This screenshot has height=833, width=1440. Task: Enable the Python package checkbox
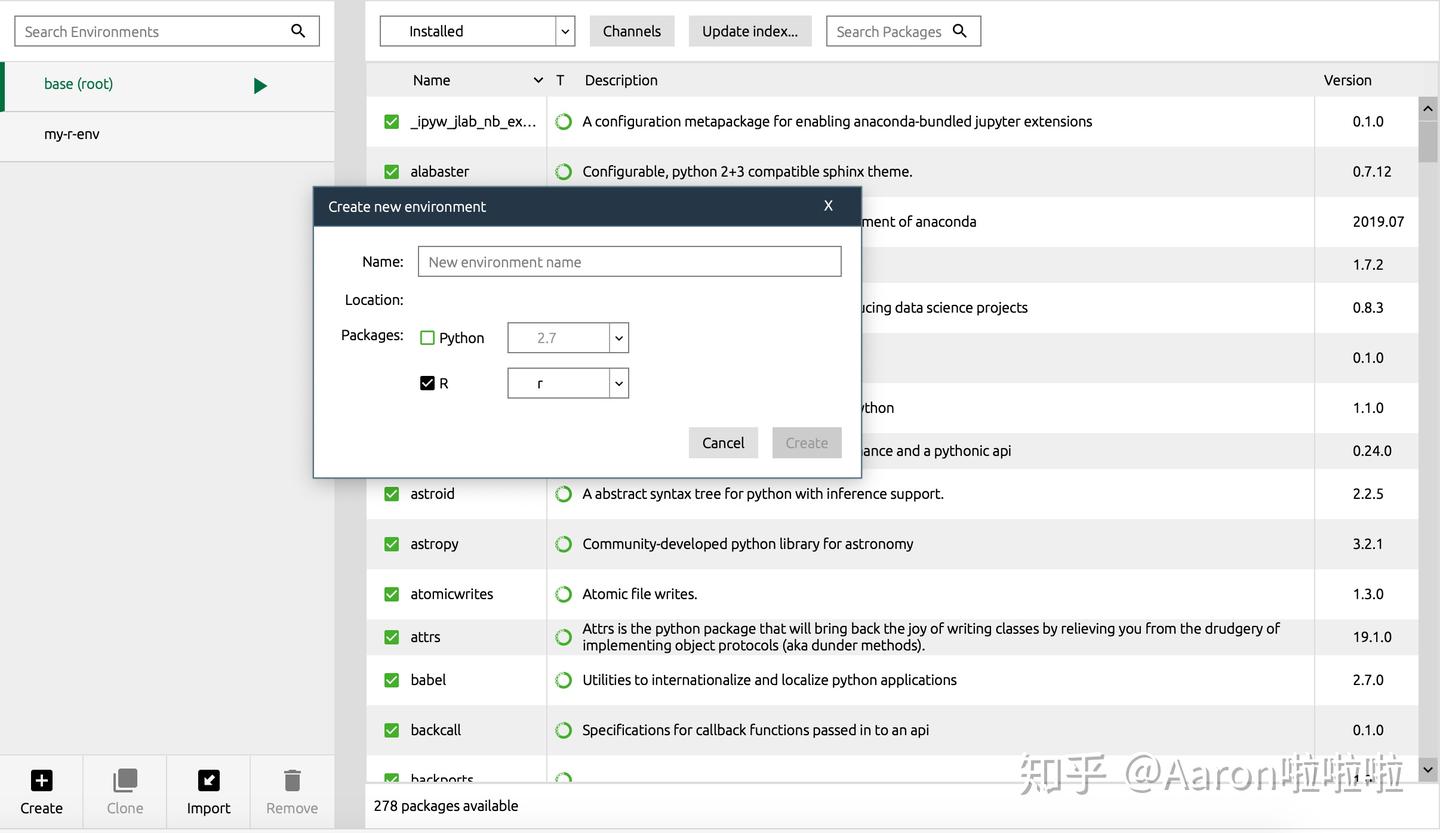[427, 337]
